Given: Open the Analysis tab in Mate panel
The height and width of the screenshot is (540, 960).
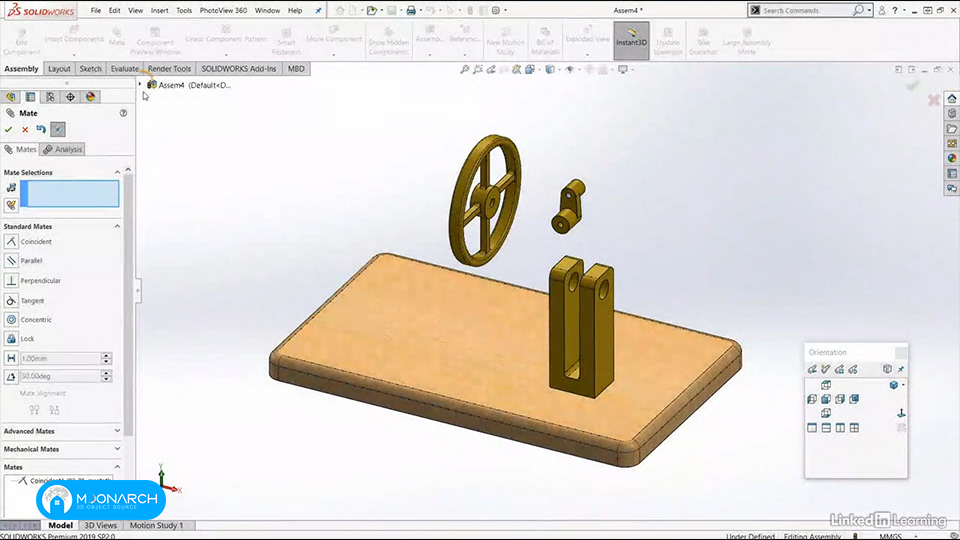Looking at the screenshot, I should coord(62,149).
